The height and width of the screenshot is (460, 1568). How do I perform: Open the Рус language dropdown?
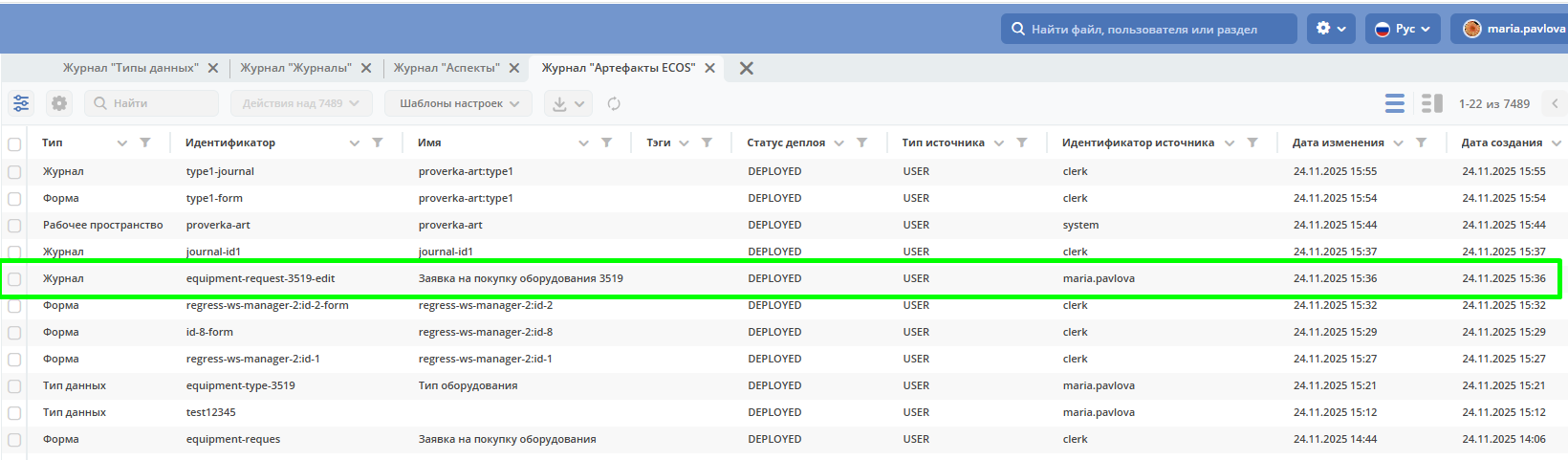click(1402, 29)
